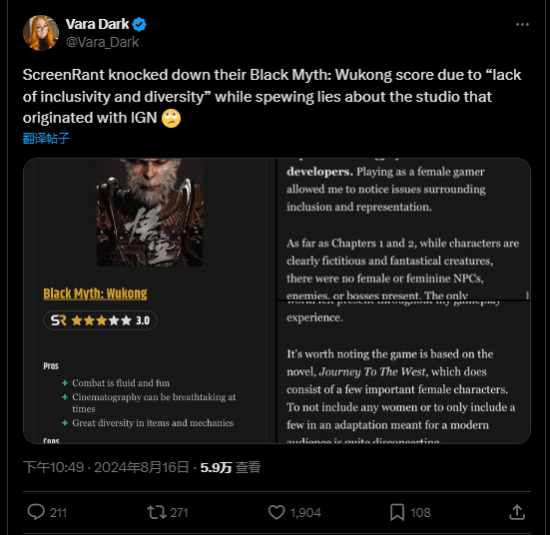Like the tweet with heart icon
This screenshot has height=535, width=550.
pos(277,512)
